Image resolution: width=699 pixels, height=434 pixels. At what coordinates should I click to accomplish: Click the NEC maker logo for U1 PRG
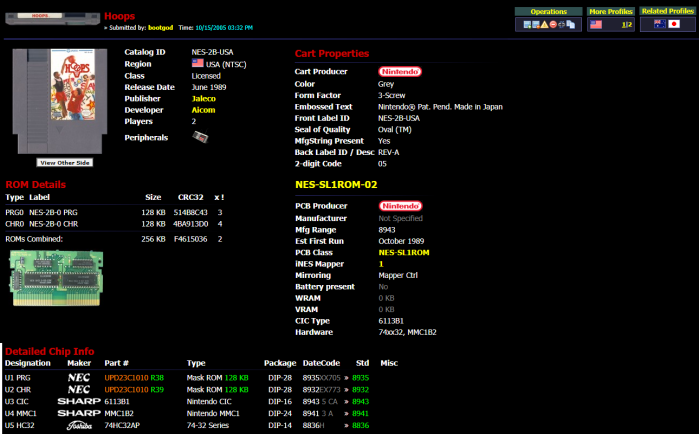[78, 377]
